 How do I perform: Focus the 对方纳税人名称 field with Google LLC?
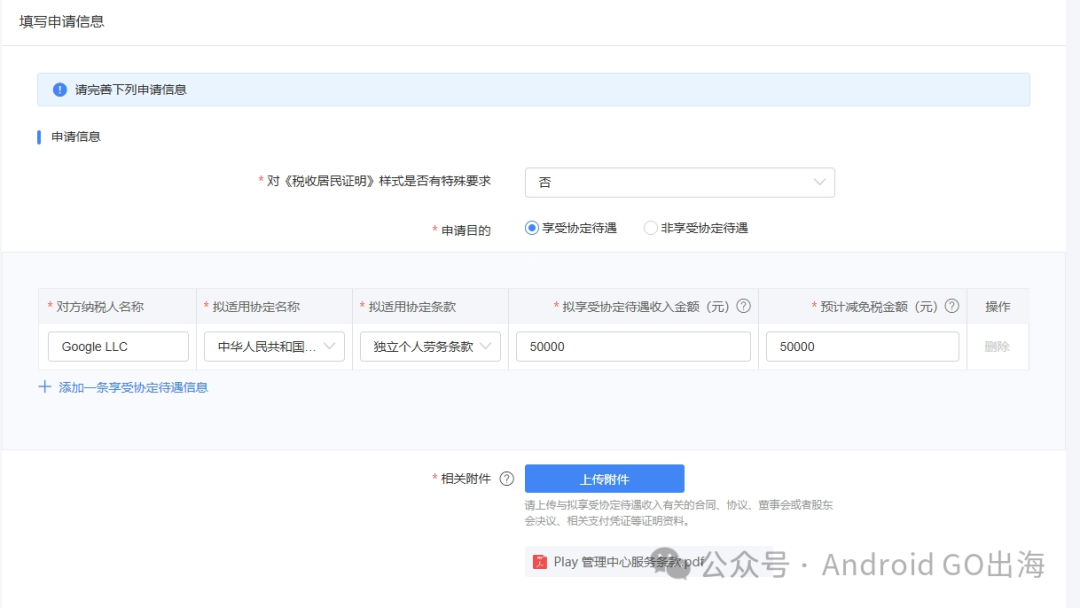point(118,346)
